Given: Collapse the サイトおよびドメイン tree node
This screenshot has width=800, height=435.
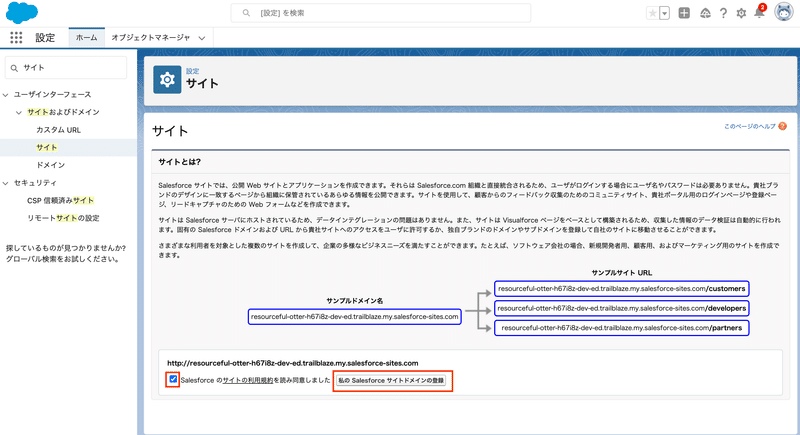Looking at the screenshot, I should click(19, 112).
